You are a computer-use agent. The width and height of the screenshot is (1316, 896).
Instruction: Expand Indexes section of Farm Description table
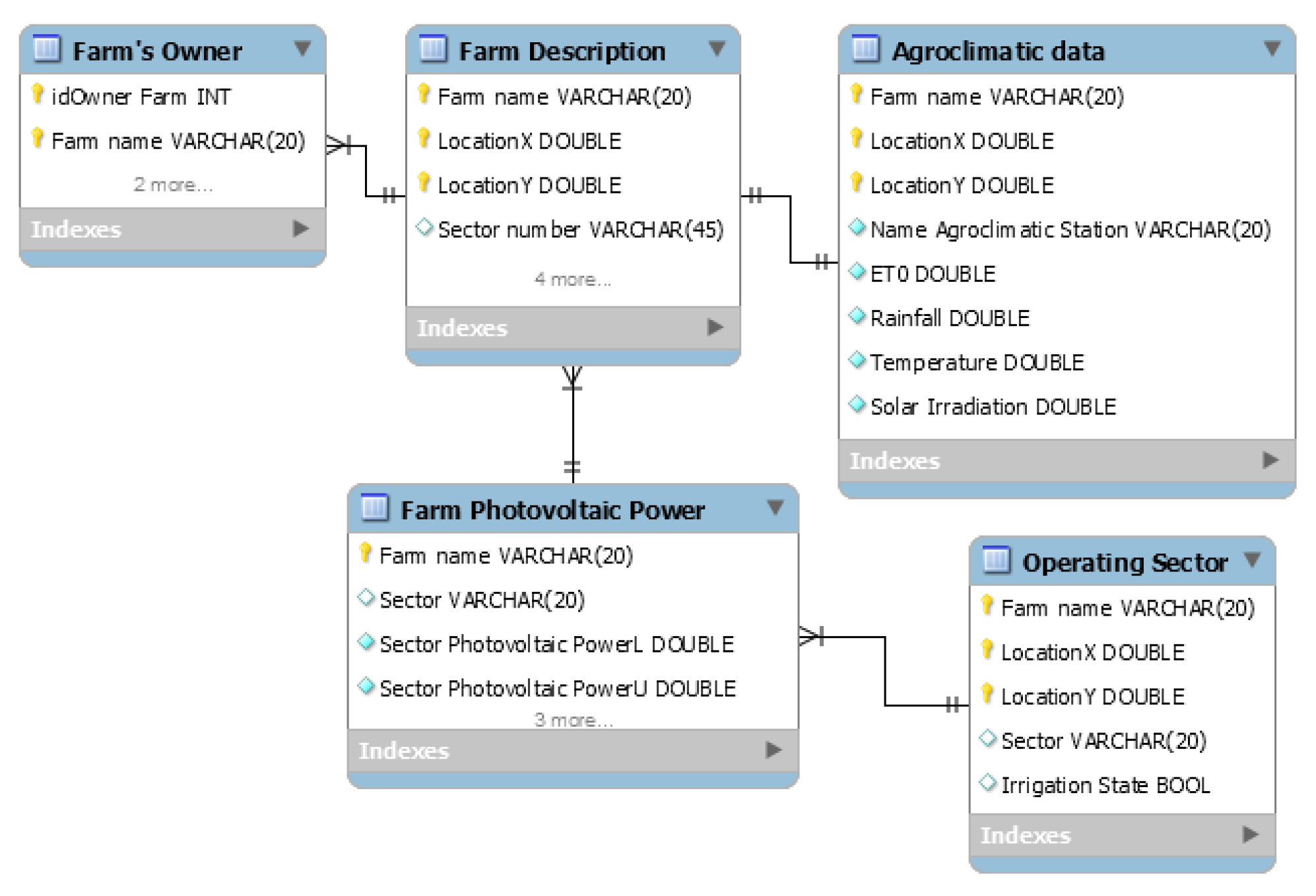click(715, 327)
